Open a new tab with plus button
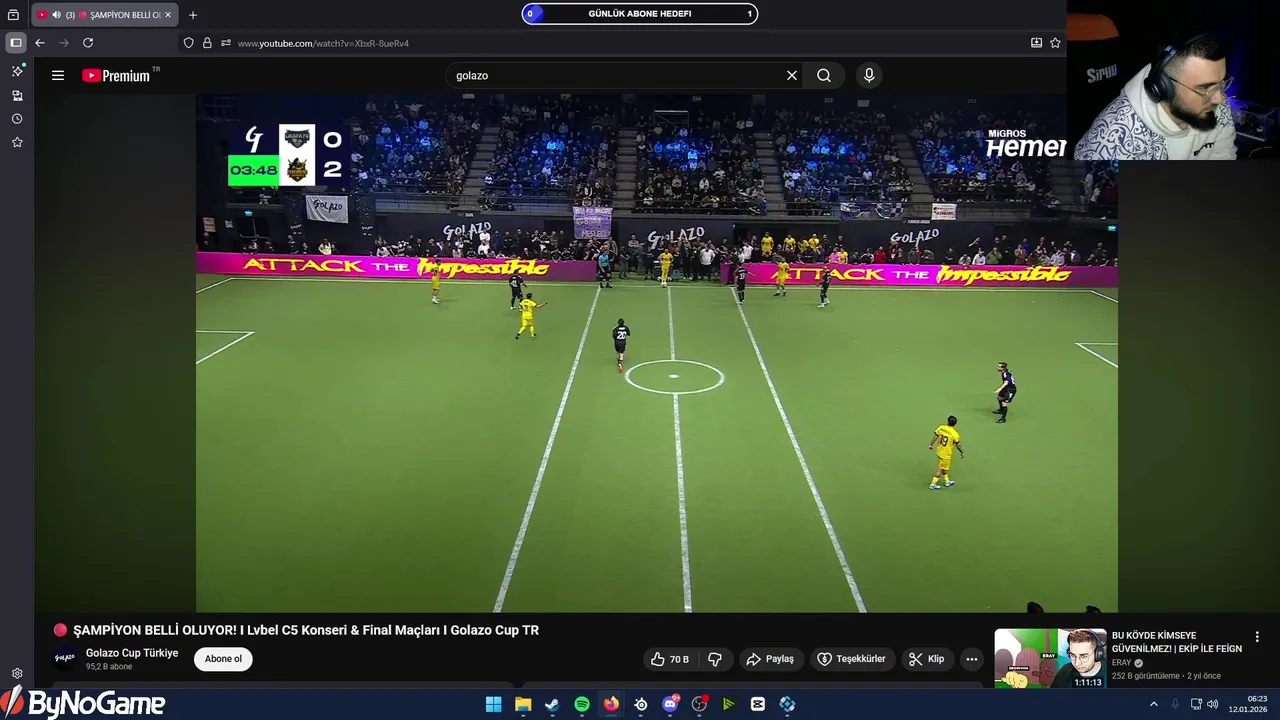Viewport: 1280px width, 720px height. pos(193,15)
